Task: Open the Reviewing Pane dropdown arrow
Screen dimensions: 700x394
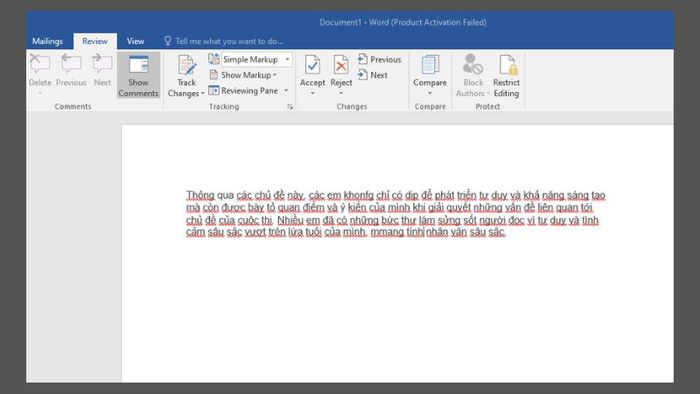Action: point(286,91)
